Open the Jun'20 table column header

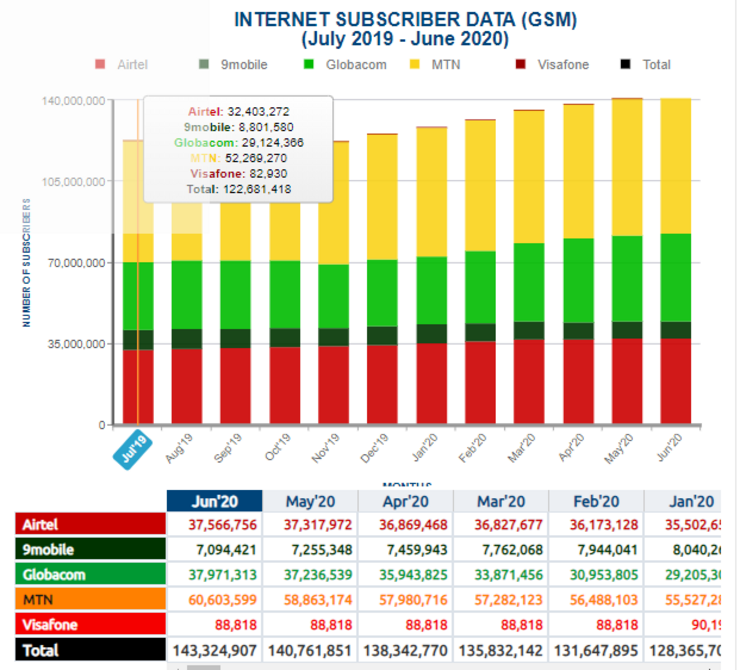pyautogui.click(x=215, y=501)
